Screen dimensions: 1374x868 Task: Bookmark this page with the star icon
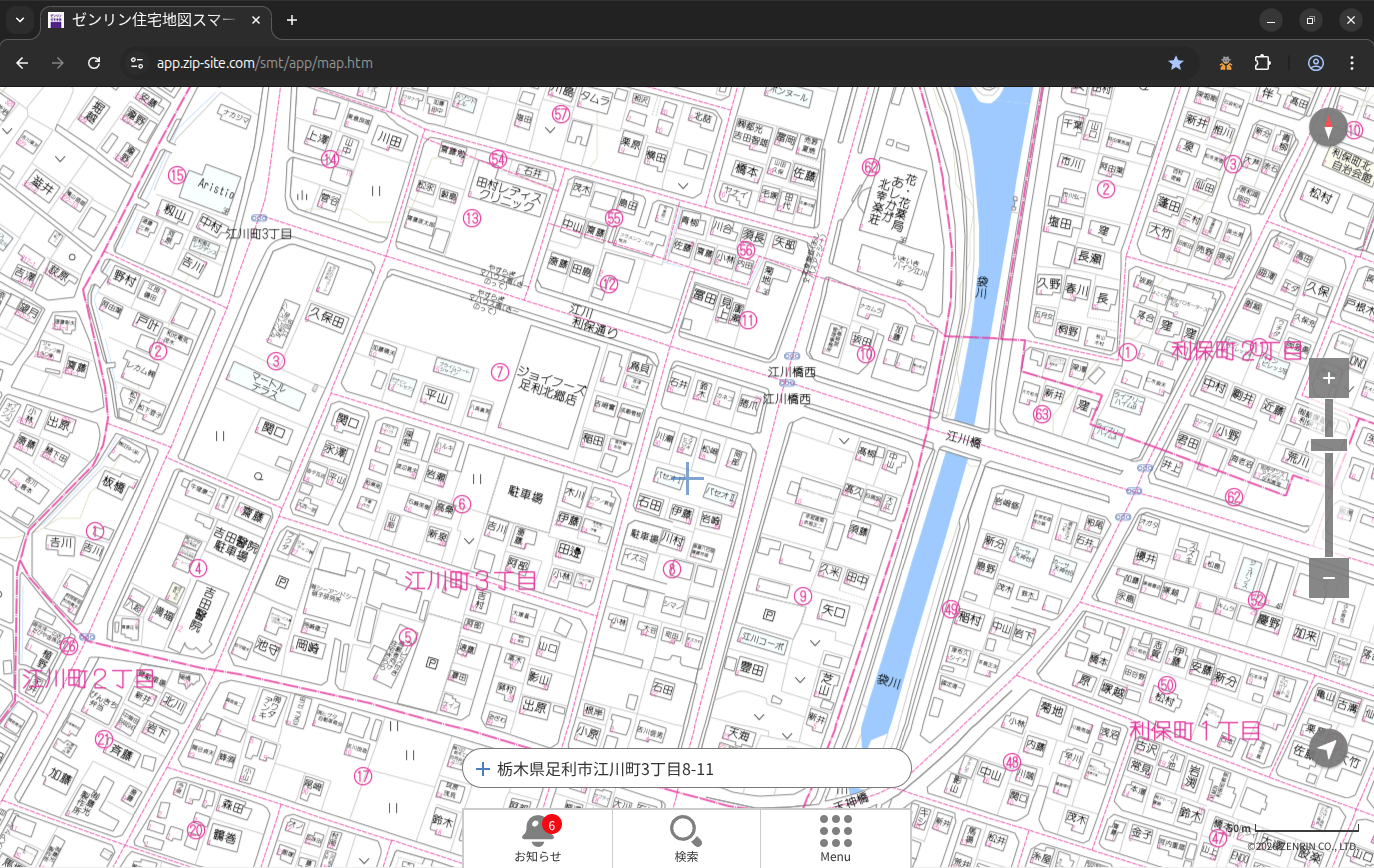(1176, 63)
